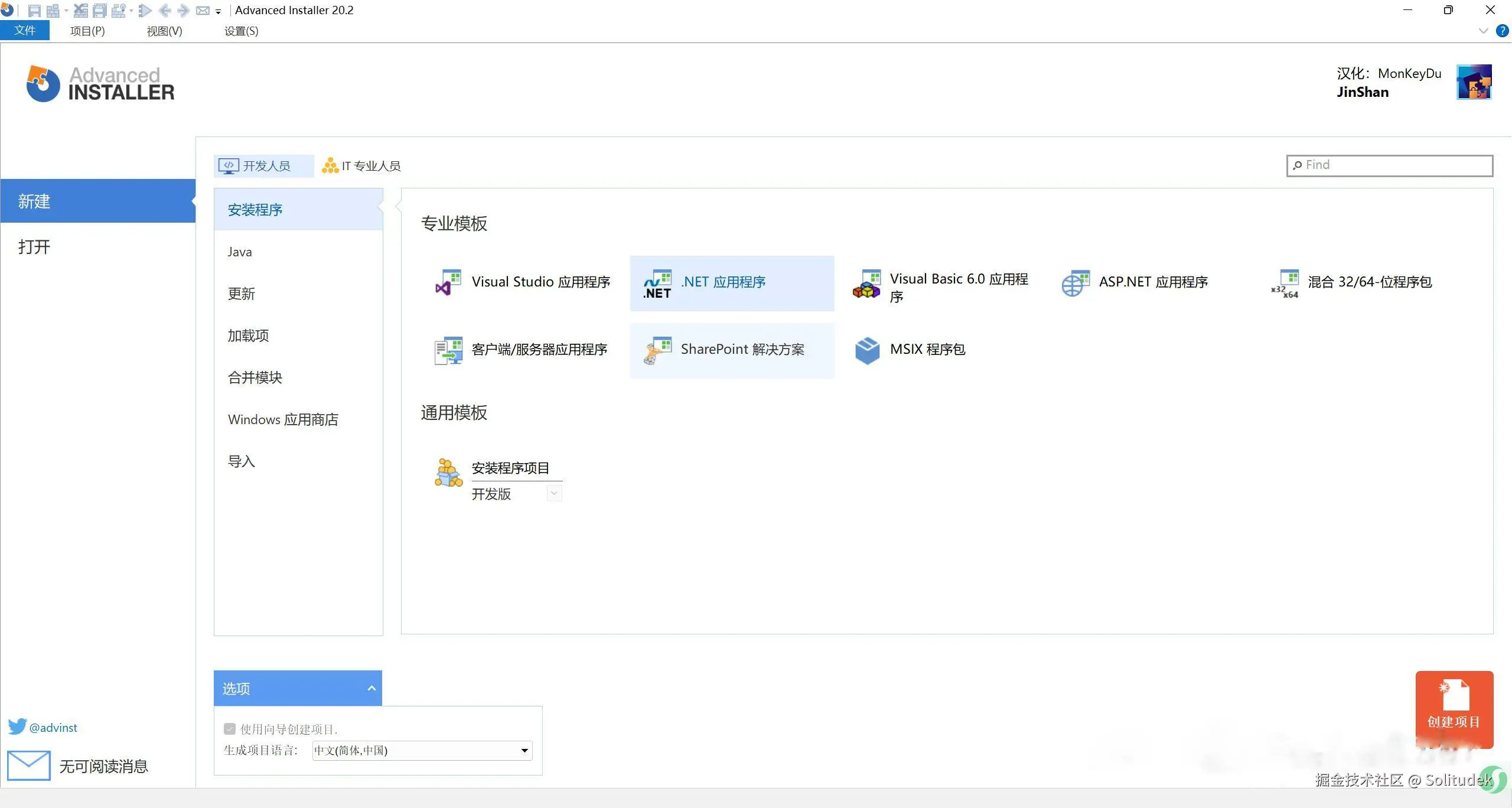Click the Build brick wall toolbar icon
Viewport: 1512px width, 808px height.
coord(53,11)
